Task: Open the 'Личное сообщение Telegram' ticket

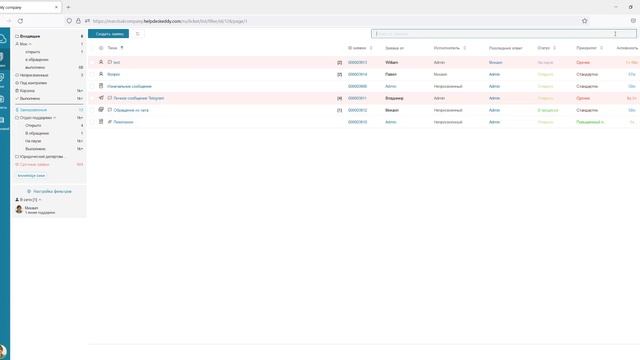Action: 138,98
